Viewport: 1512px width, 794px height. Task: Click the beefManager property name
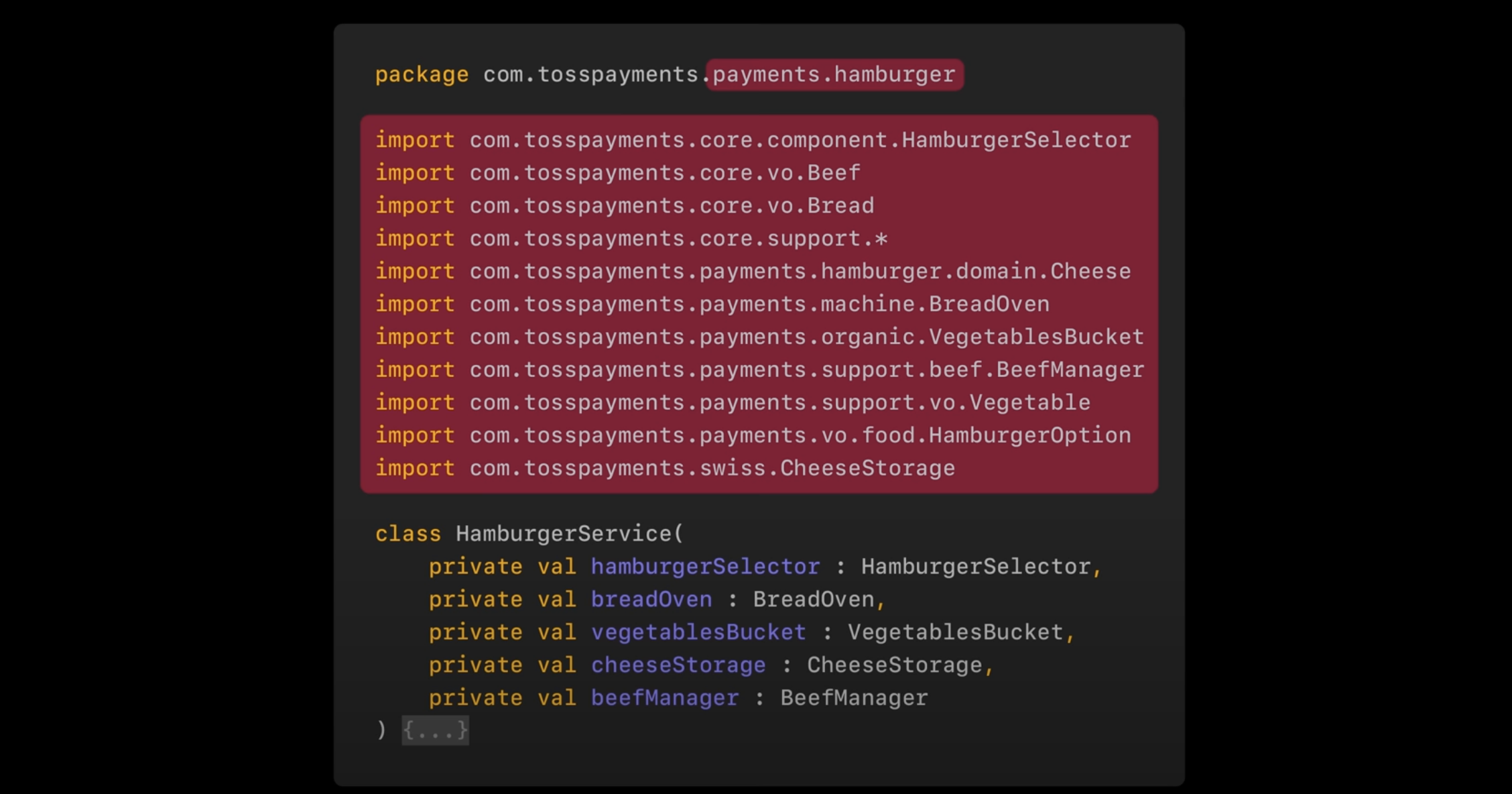pos(664,698)
